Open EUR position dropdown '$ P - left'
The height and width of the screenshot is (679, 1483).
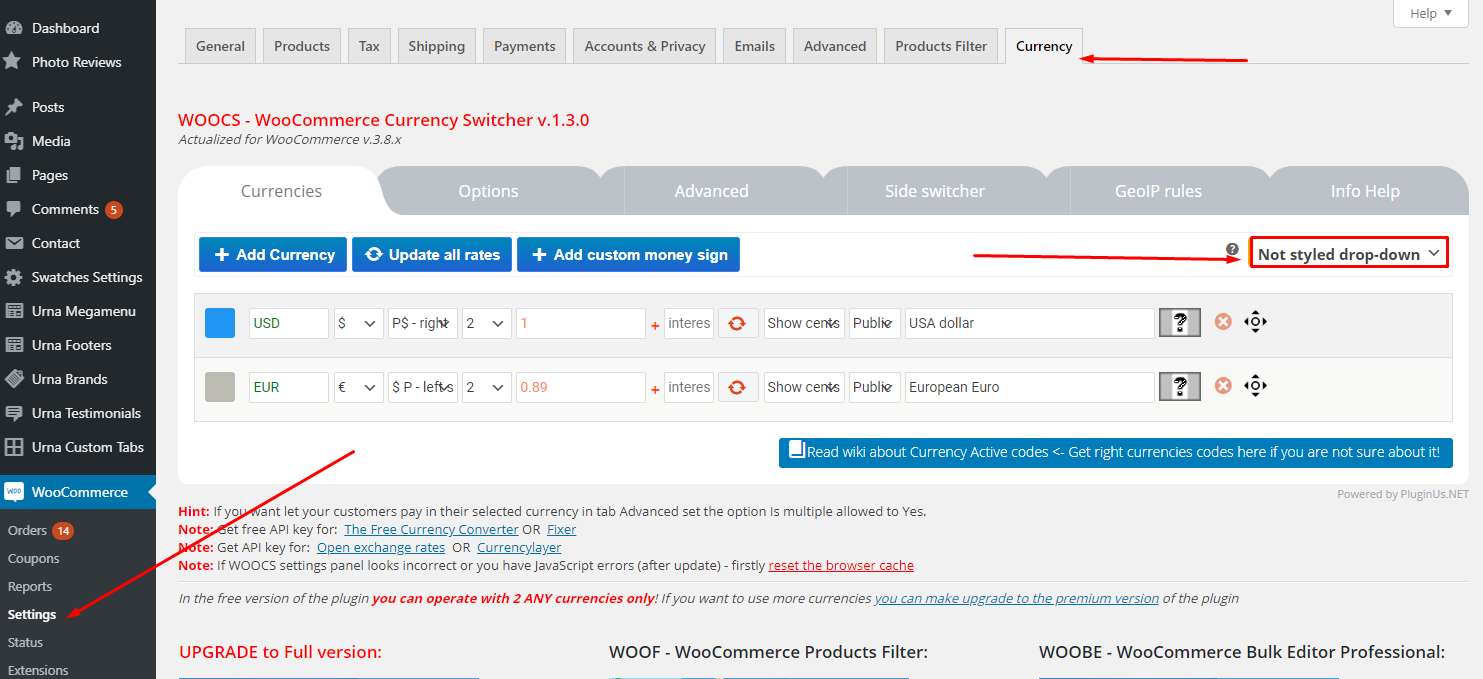pyautogui.click(x=423, y=387)
